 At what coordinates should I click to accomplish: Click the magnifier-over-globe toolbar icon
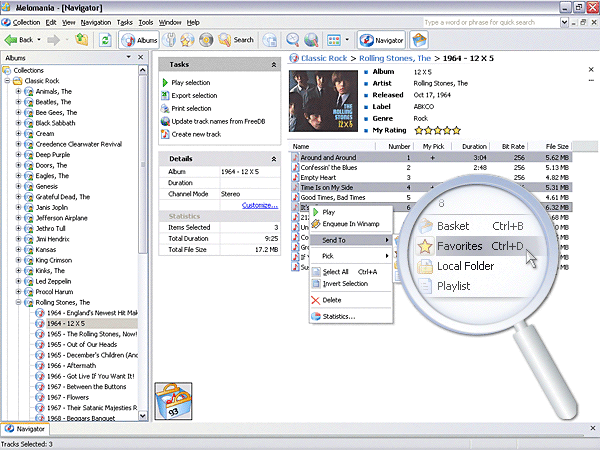coord(311,40)
